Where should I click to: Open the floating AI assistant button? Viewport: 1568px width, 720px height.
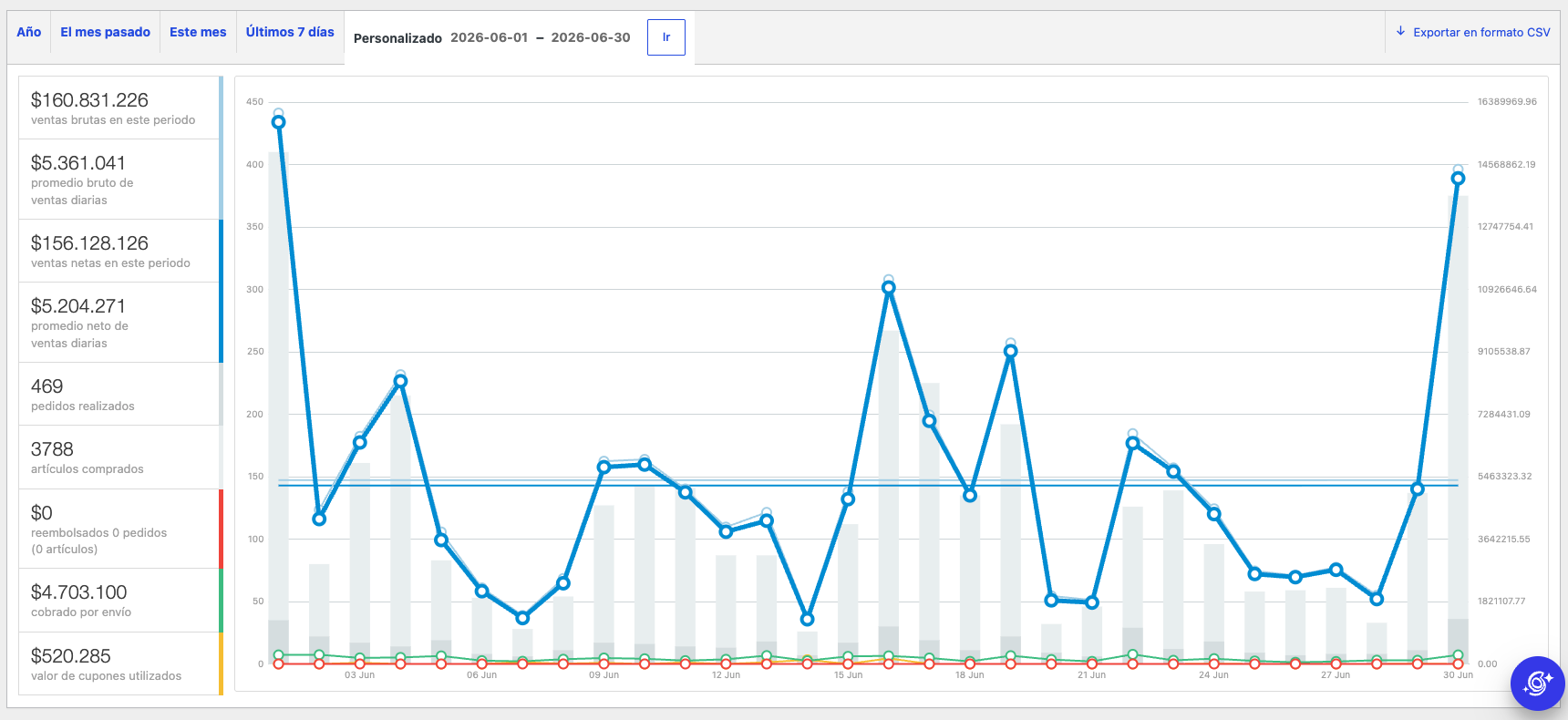1537,683
